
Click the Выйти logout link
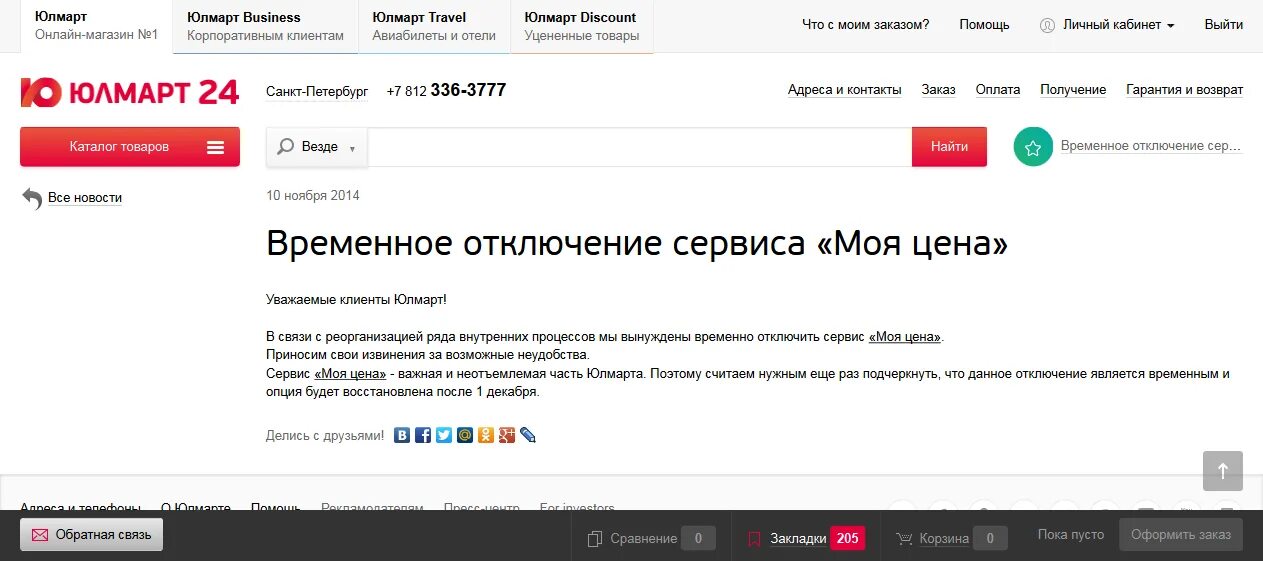(x=1224, y=25)
